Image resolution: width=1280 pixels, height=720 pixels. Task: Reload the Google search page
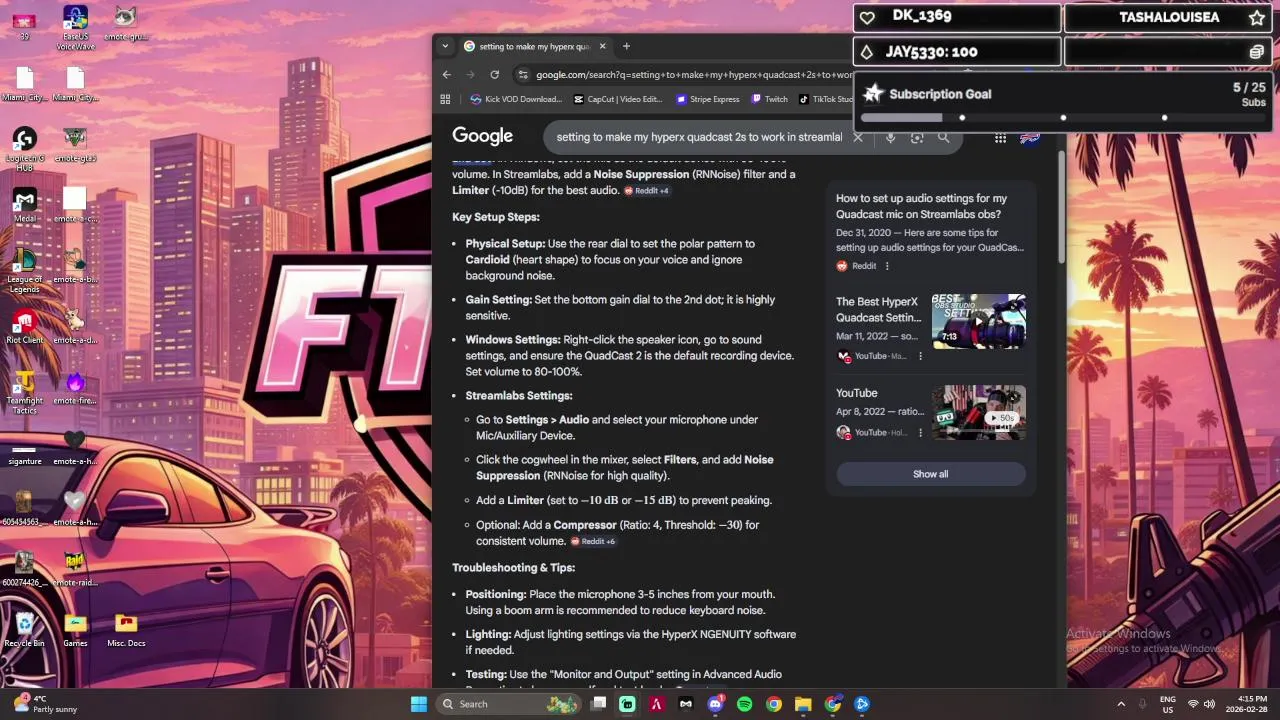(494, 74)
